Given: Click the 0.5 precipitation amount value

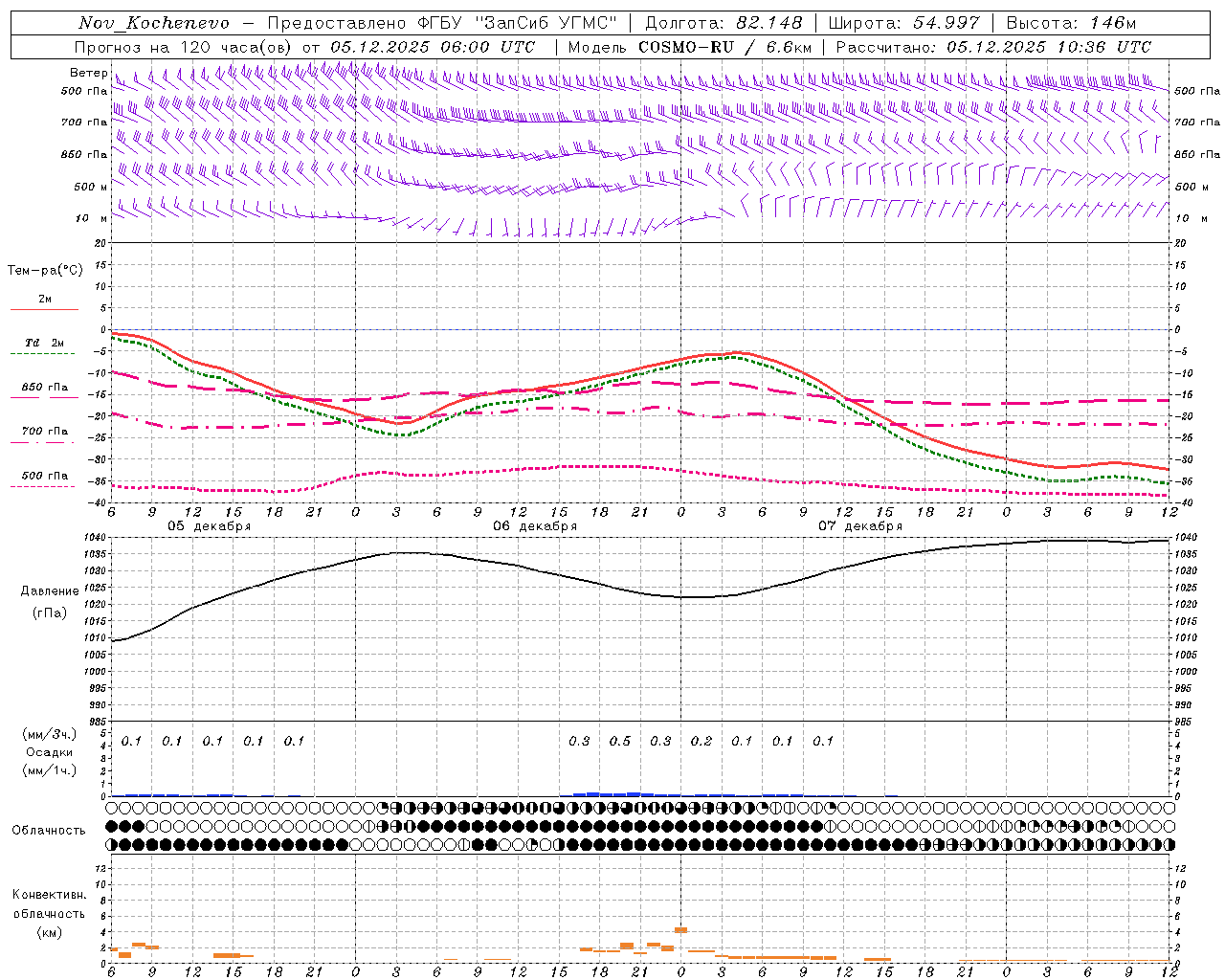Looking at the screenshot, I should [x=620, y=742].
